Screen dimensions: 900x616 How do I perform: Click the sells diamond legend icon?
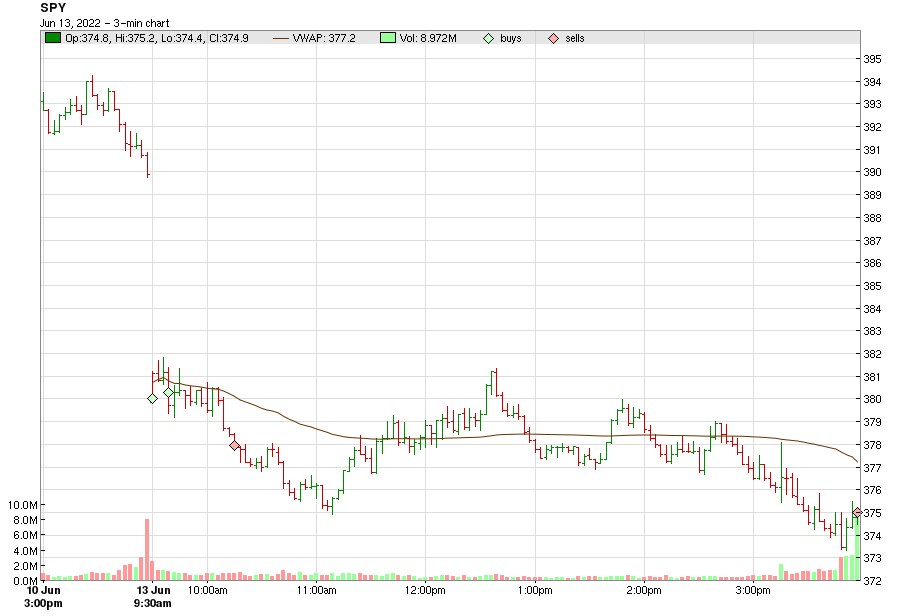553,38
